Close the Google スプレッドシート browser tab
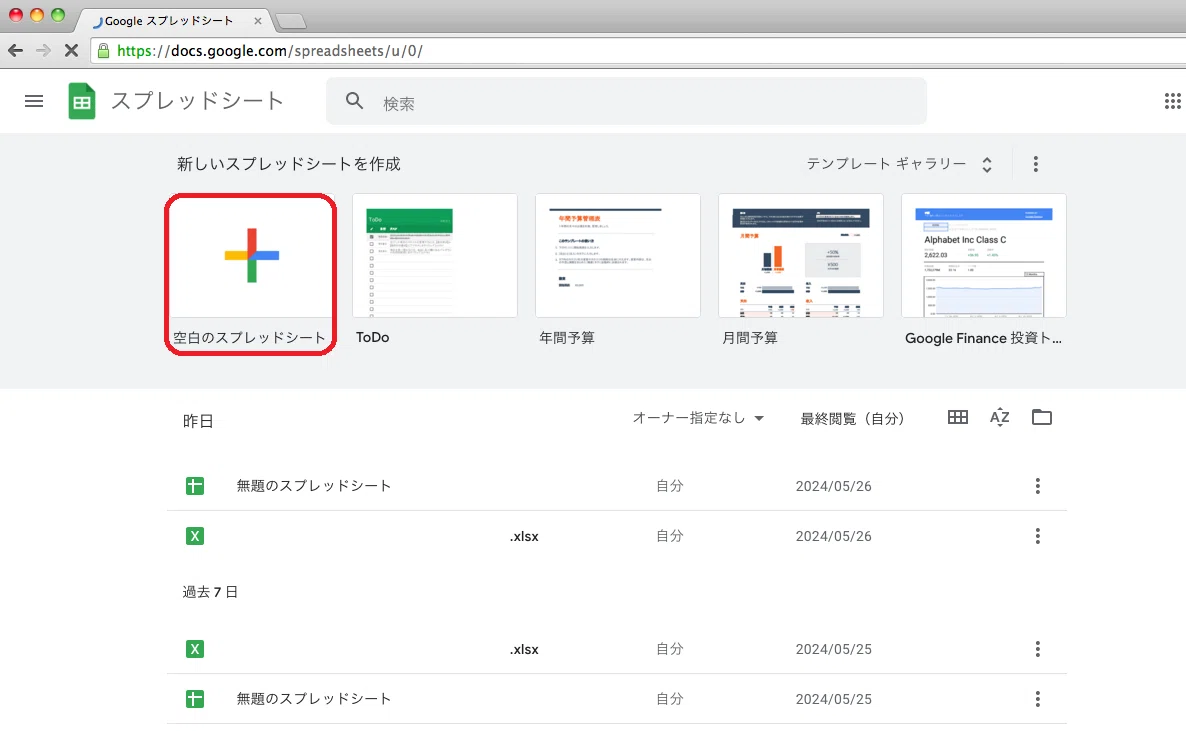The image size is (1186, 731). (258, 21)
